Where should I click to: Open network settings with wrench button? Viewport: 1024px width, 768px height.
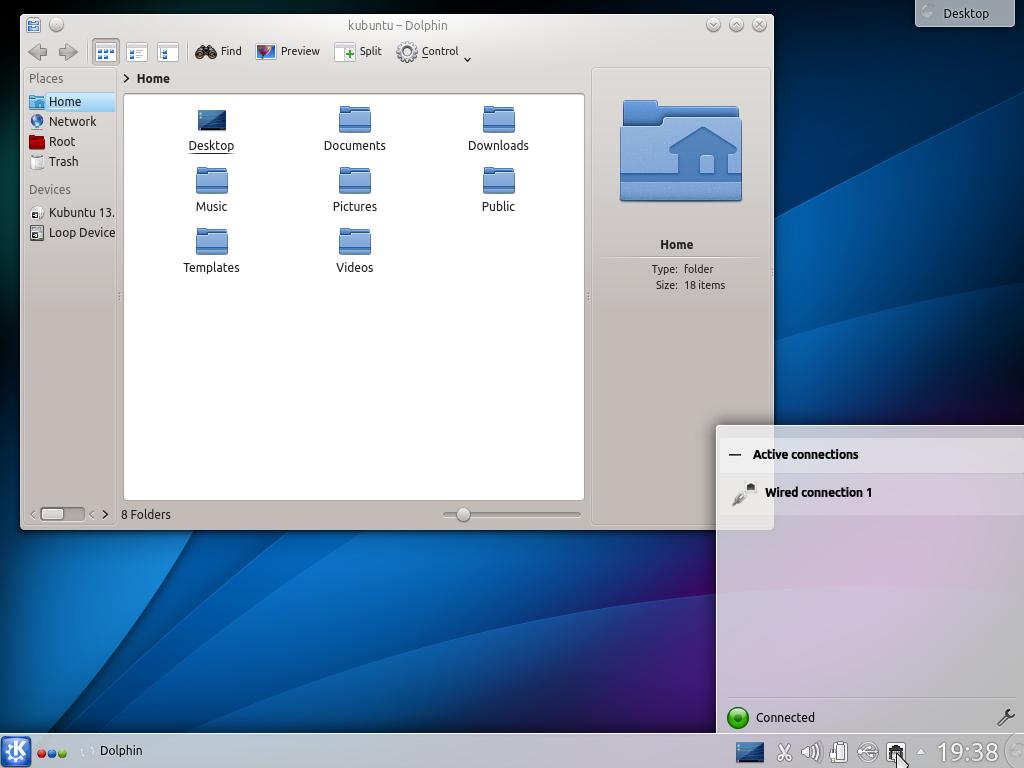[1006, 717]
